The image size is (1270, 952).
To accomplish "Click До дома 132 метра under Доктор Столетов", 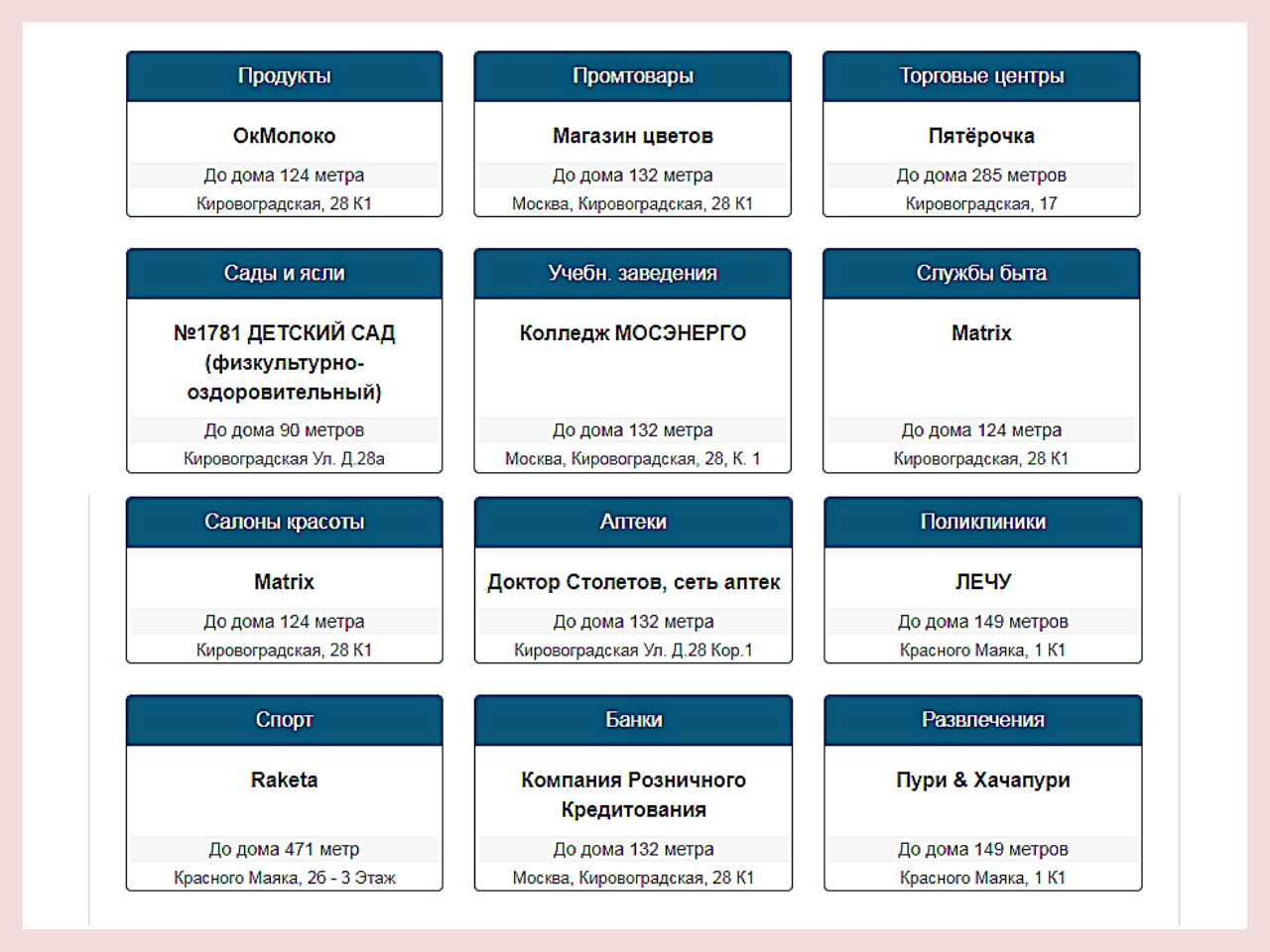I will 633,622.
